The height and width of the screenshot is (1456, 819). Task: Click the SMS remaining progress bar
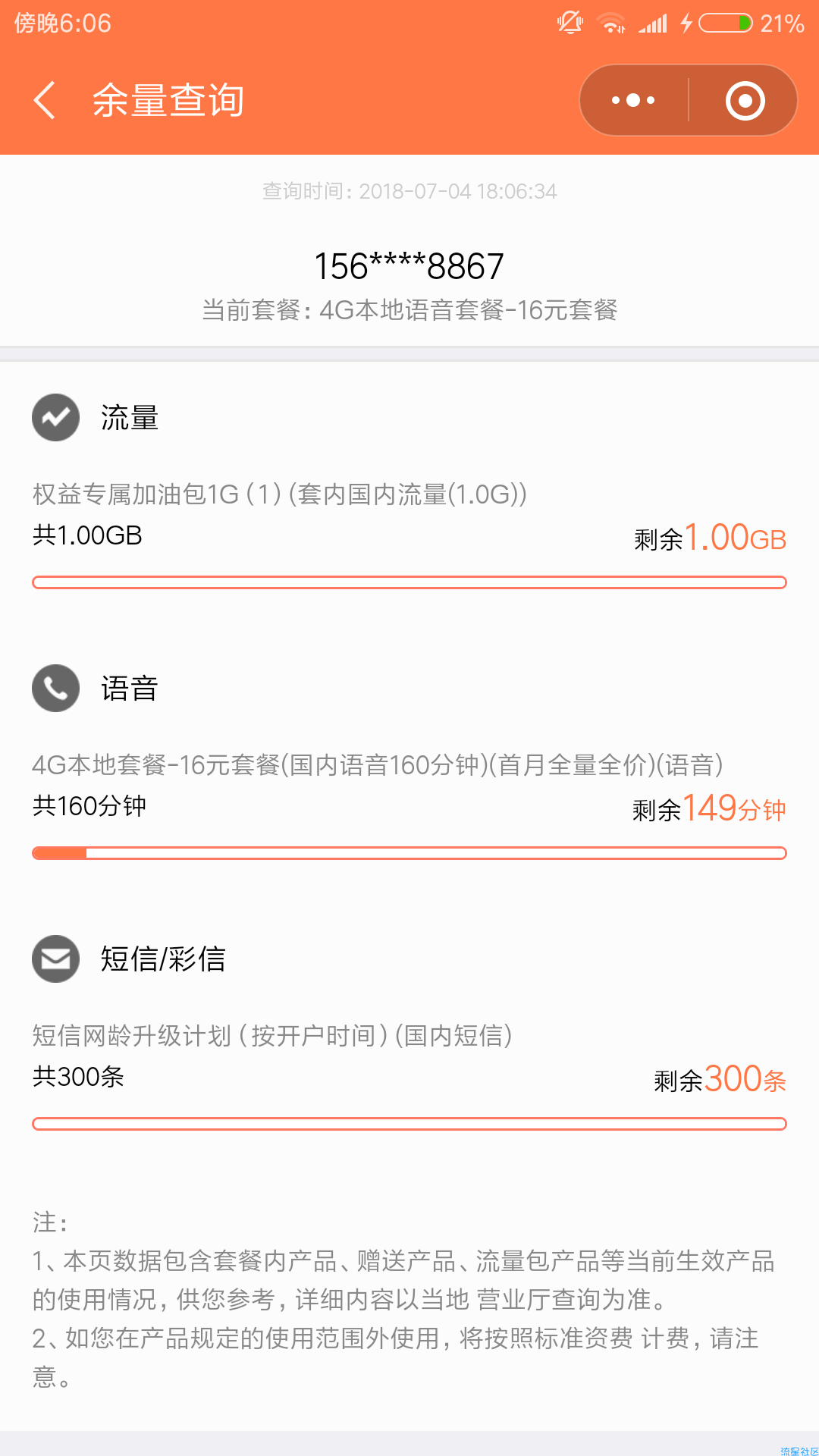tap(409, 1124)
